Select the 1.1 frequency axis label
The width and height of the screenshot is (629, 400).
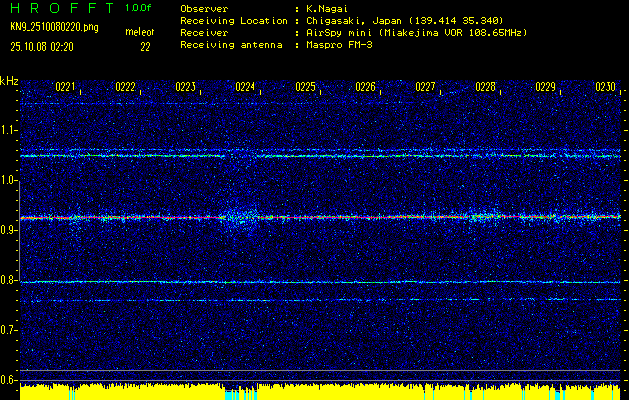click(x=9, y=130)
